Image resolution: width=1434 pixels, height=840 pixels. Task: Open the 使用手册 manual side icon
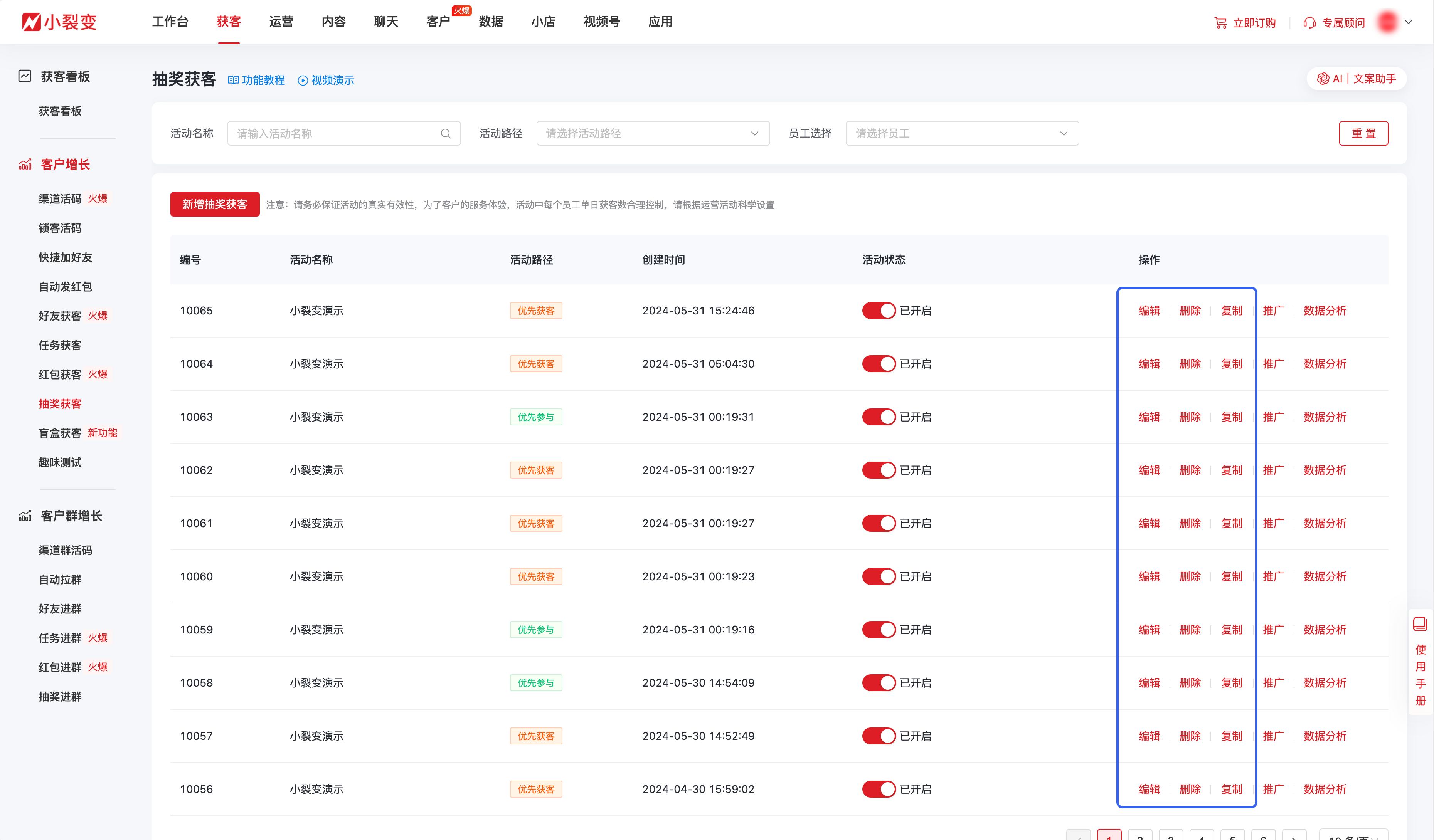(1420, 625)
